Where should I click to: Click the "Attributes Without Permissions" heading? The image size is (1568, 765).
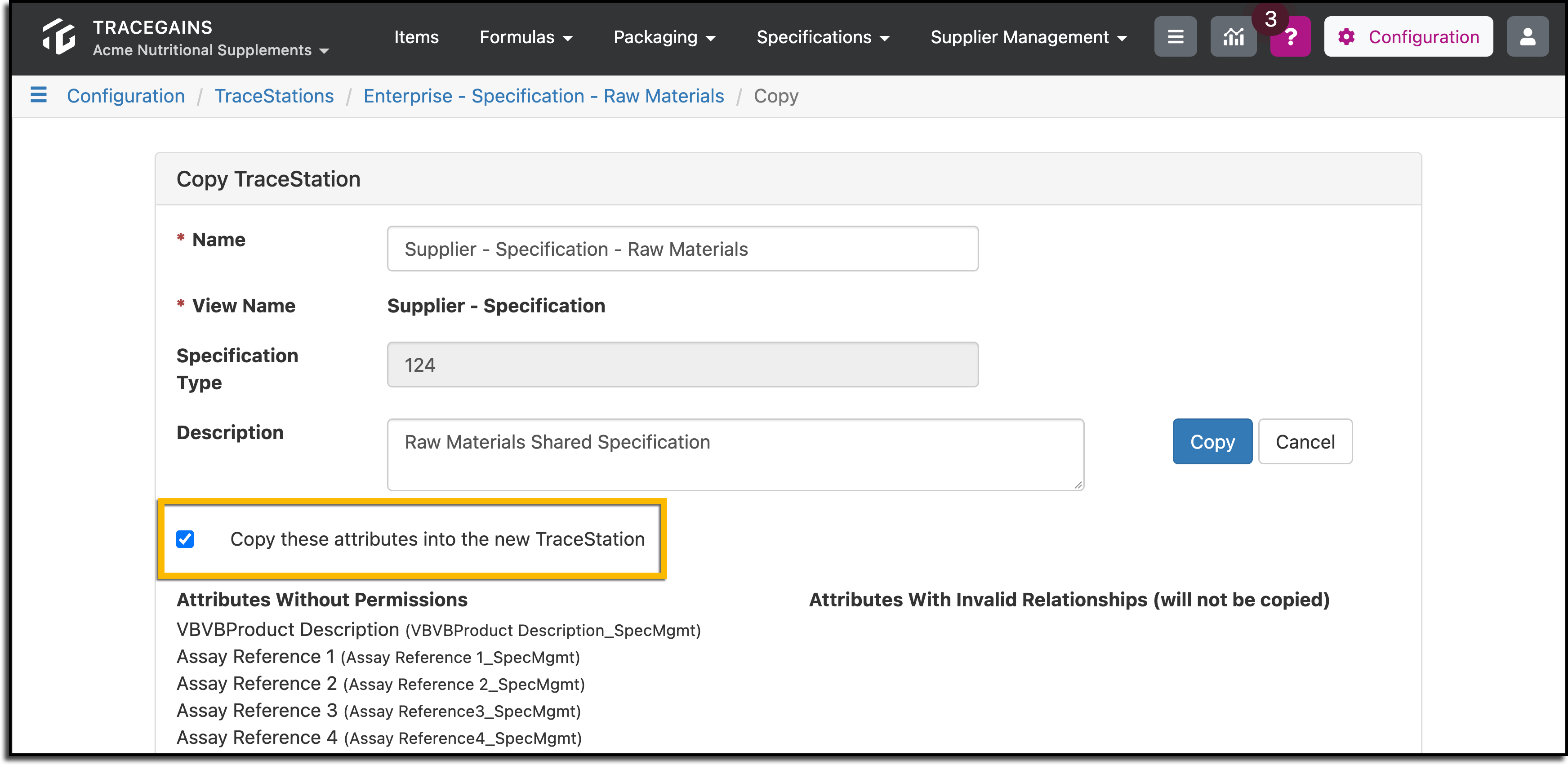(x=322, y=600)
